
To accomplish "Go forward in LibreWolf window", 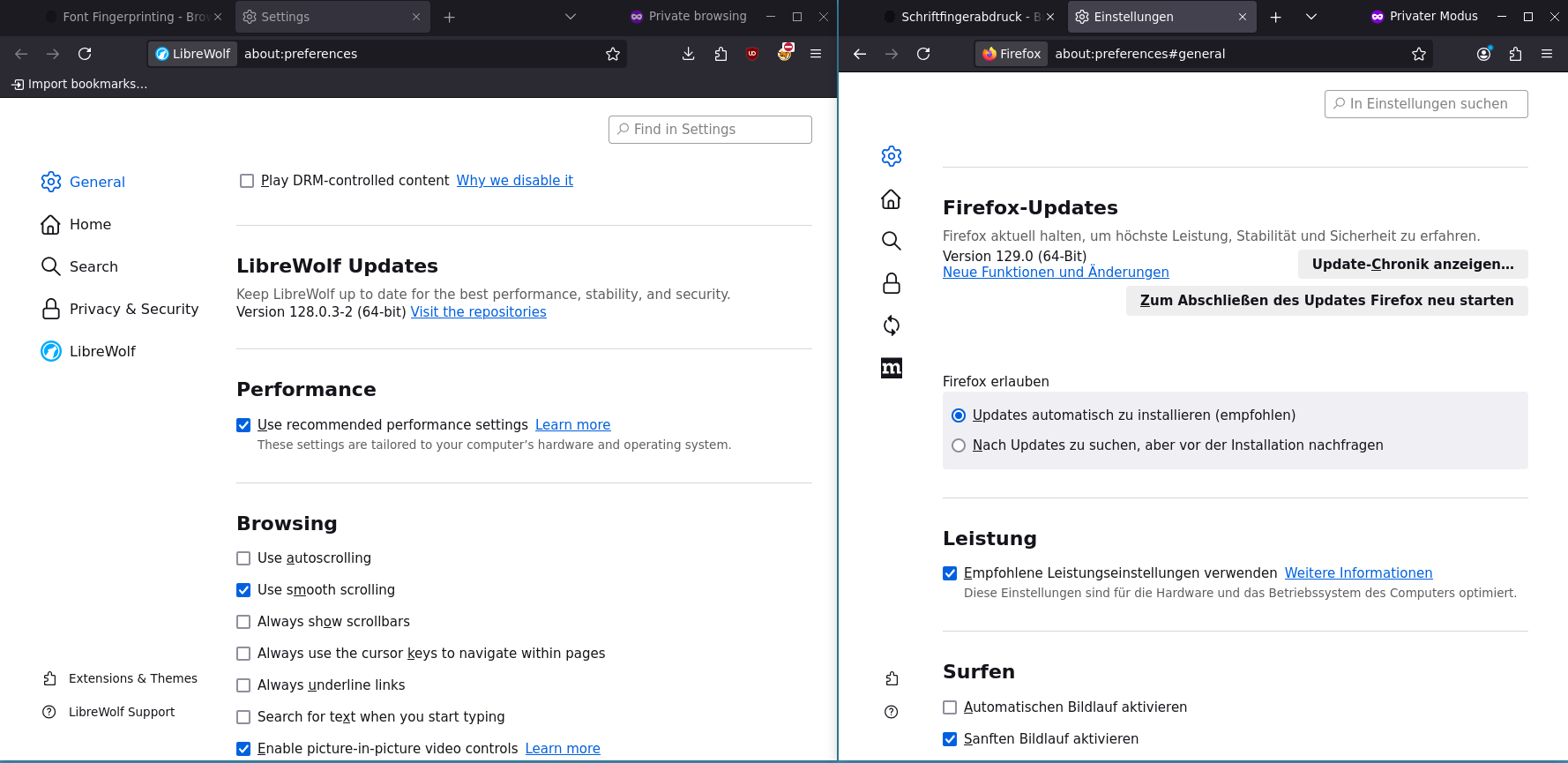I will point(53,54).
